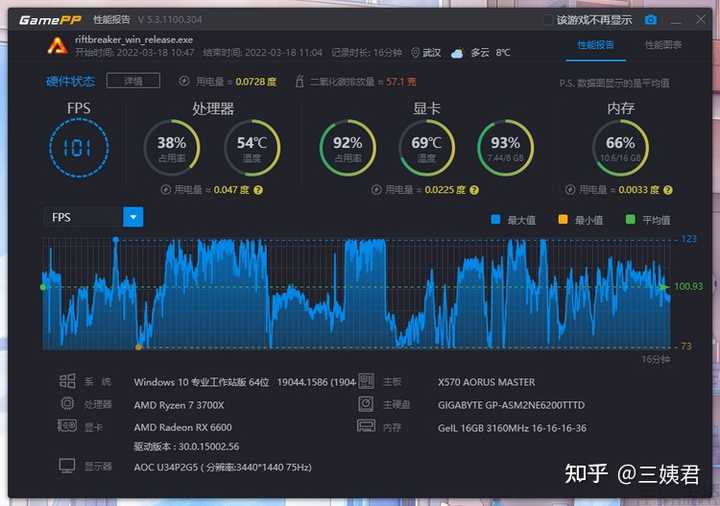Image resolution: width=720 pixels, height=506 pixels.
Task: Click the help icon beside 0.047 度
Action: point(259,190)
